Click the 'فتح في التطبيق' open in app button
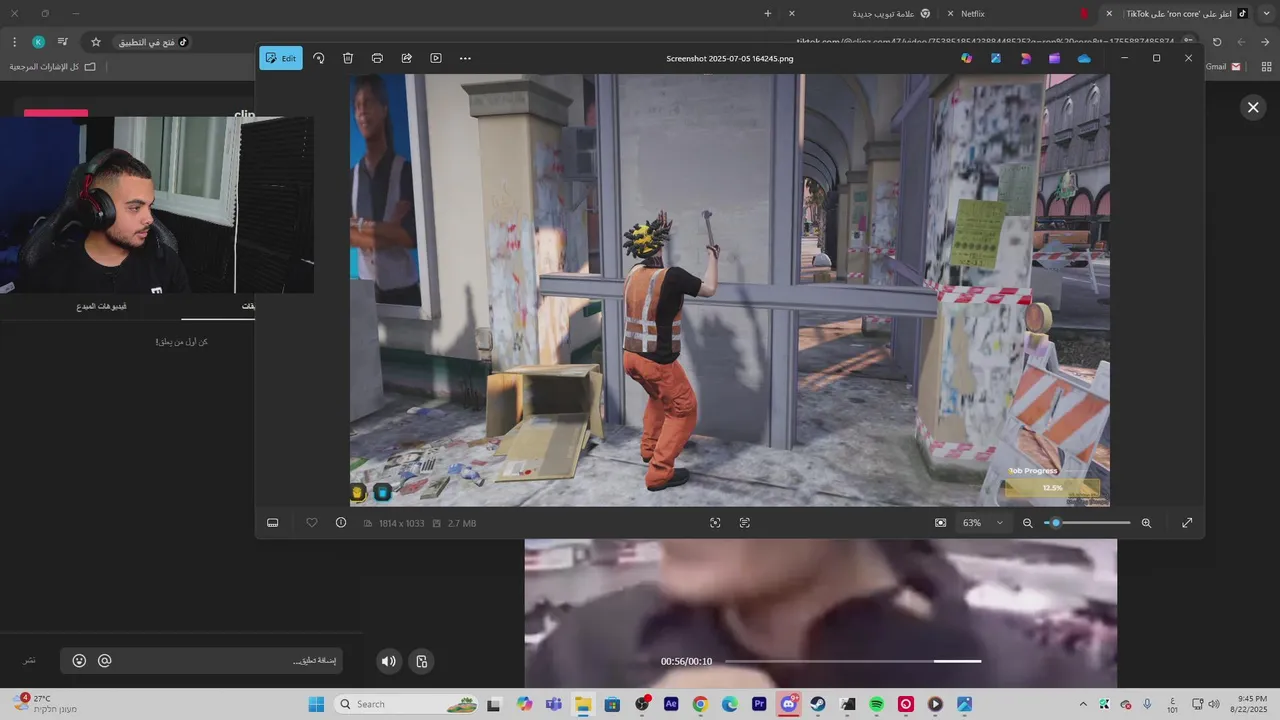Screen dimensions: 1280x720 pos(154,42)
